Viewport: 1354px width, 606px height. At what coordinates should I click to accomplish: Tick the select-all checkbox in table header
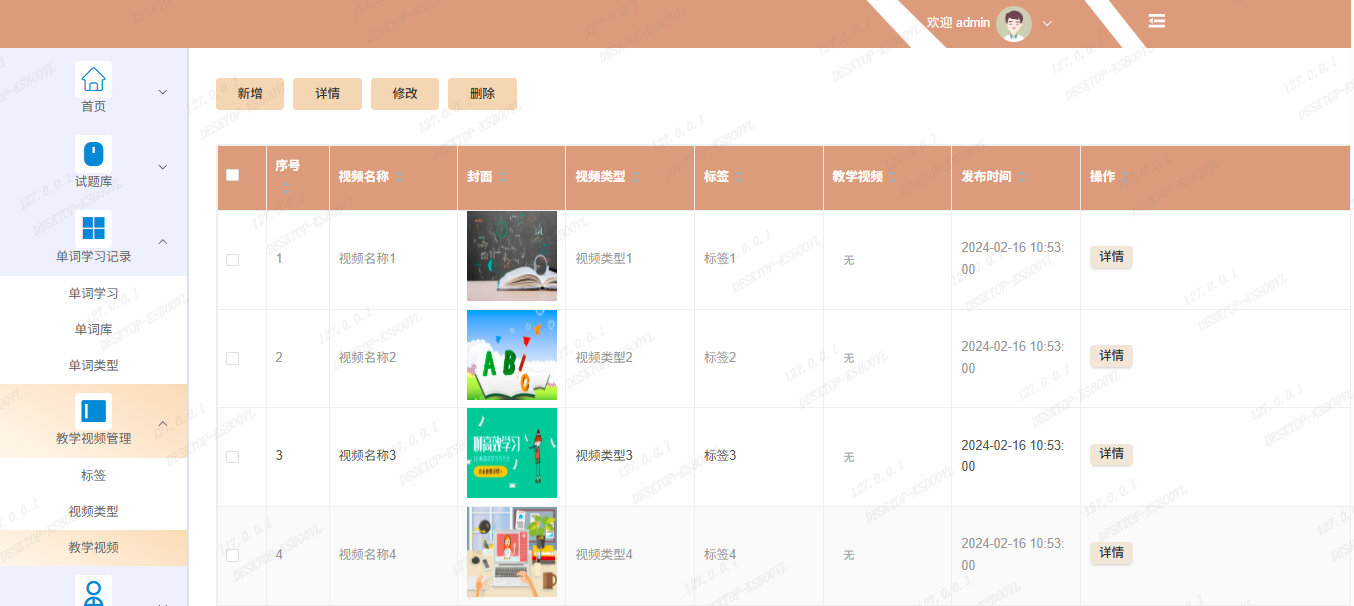[x=233, y=175]
